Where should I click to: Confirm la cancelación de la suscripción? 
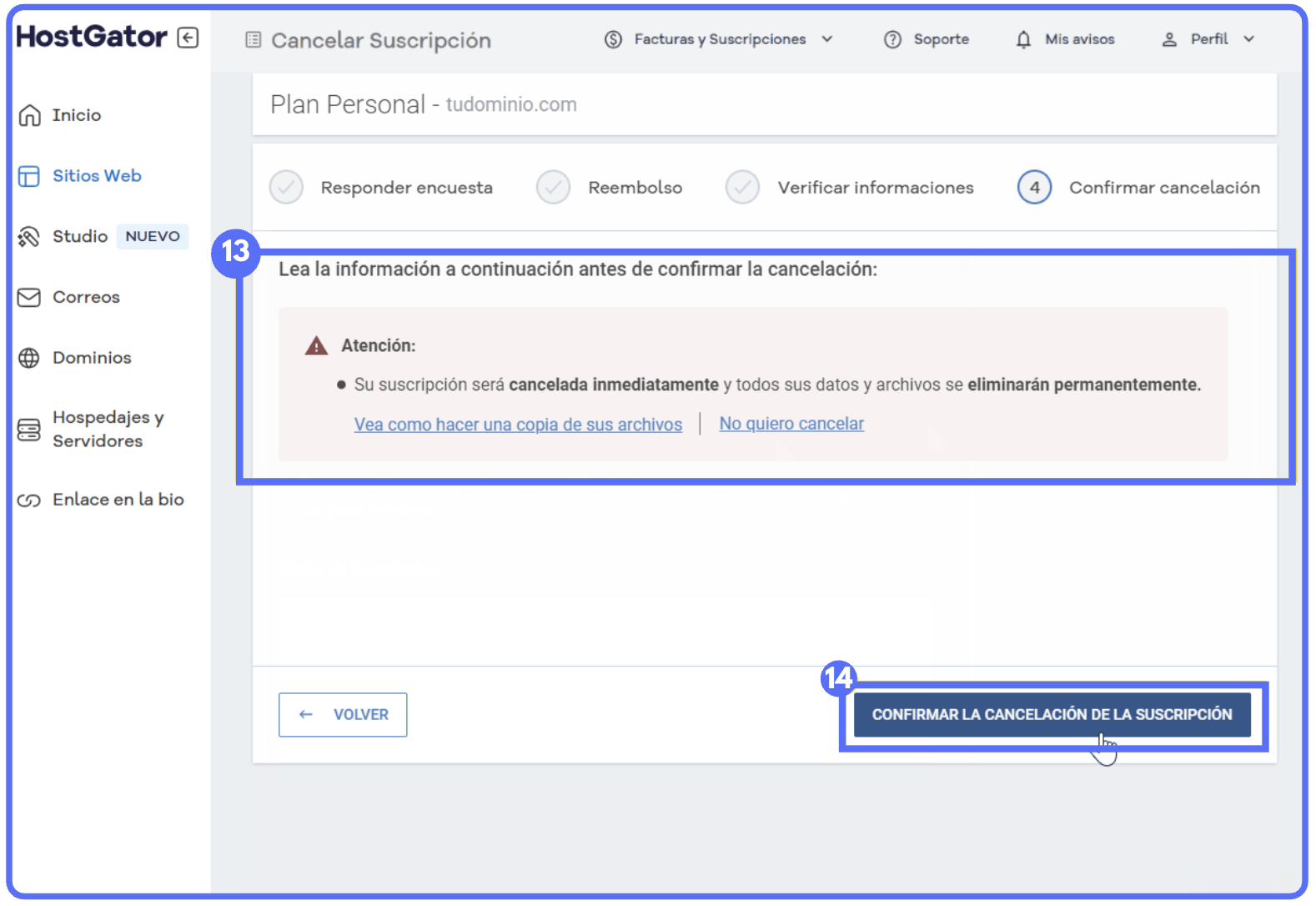tap(1052, 715)
